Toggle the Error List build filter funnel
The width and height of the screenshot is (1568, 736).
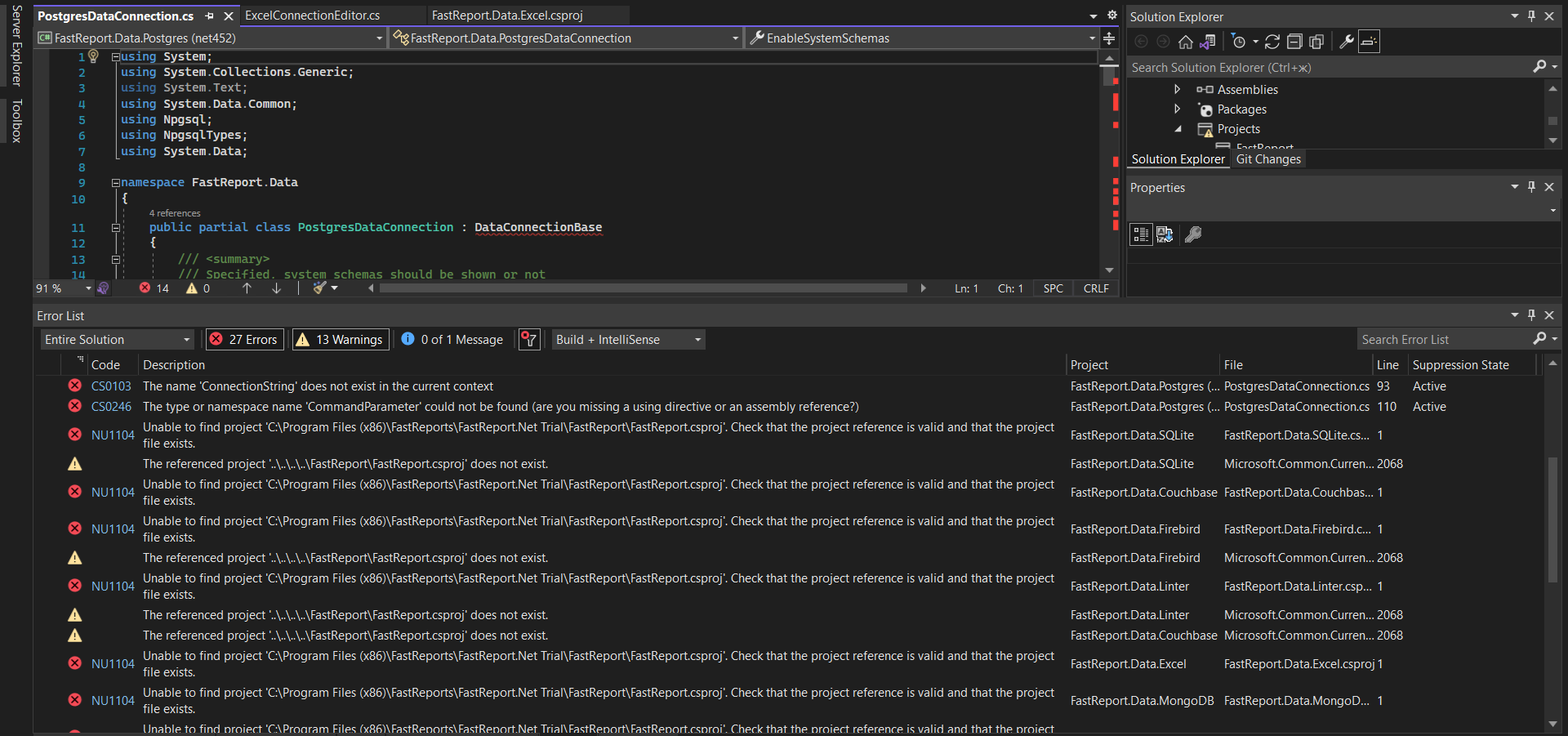pos(529,340)
